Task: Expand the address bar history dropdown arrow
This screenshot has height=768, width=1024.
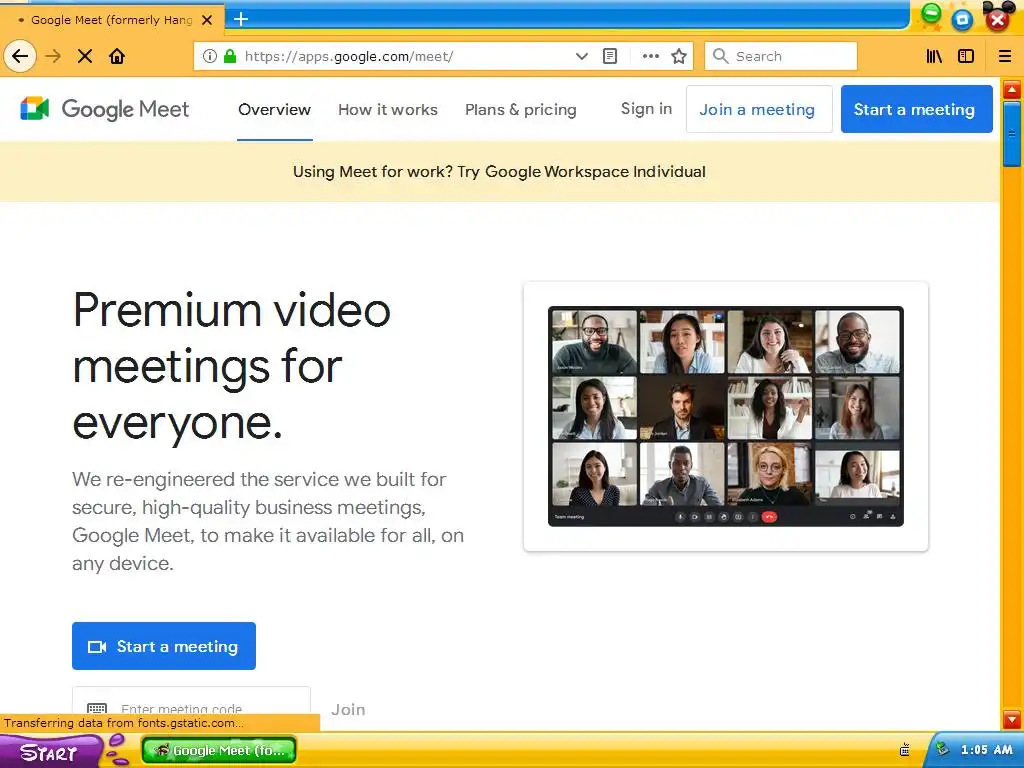Action: [582, 56]
